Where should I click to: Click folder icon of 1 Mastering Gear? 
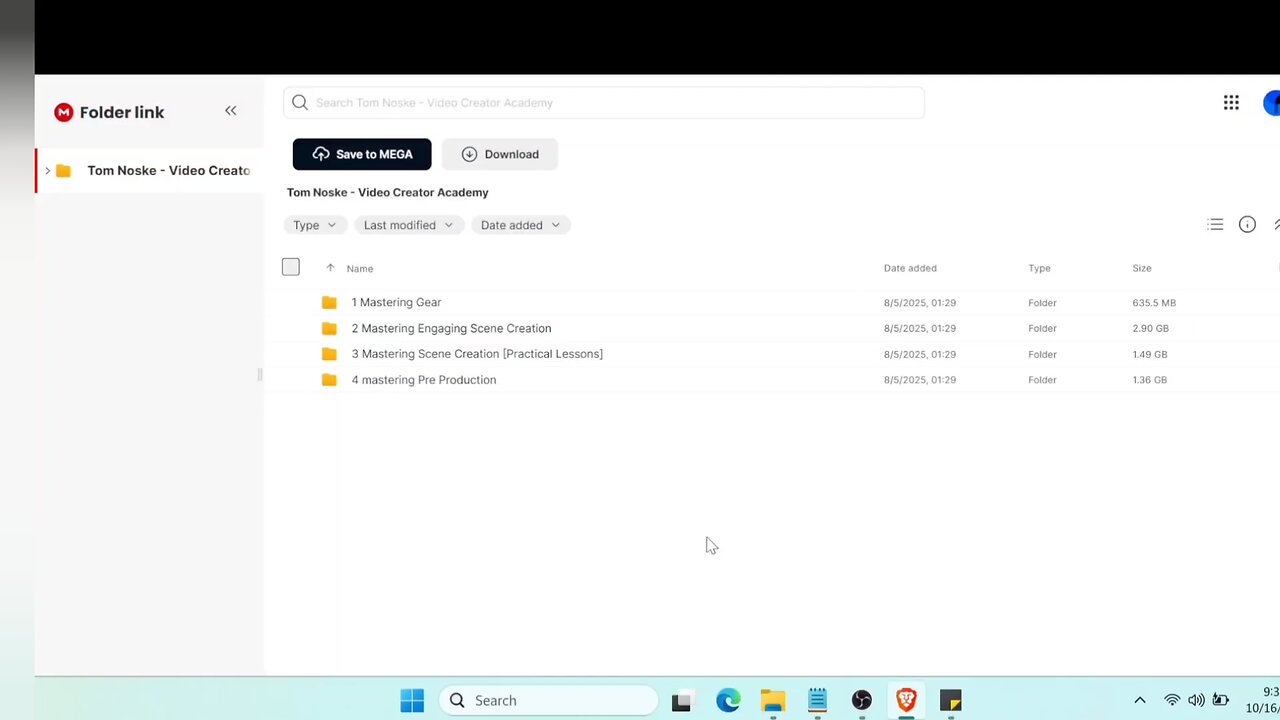[329, 302]
